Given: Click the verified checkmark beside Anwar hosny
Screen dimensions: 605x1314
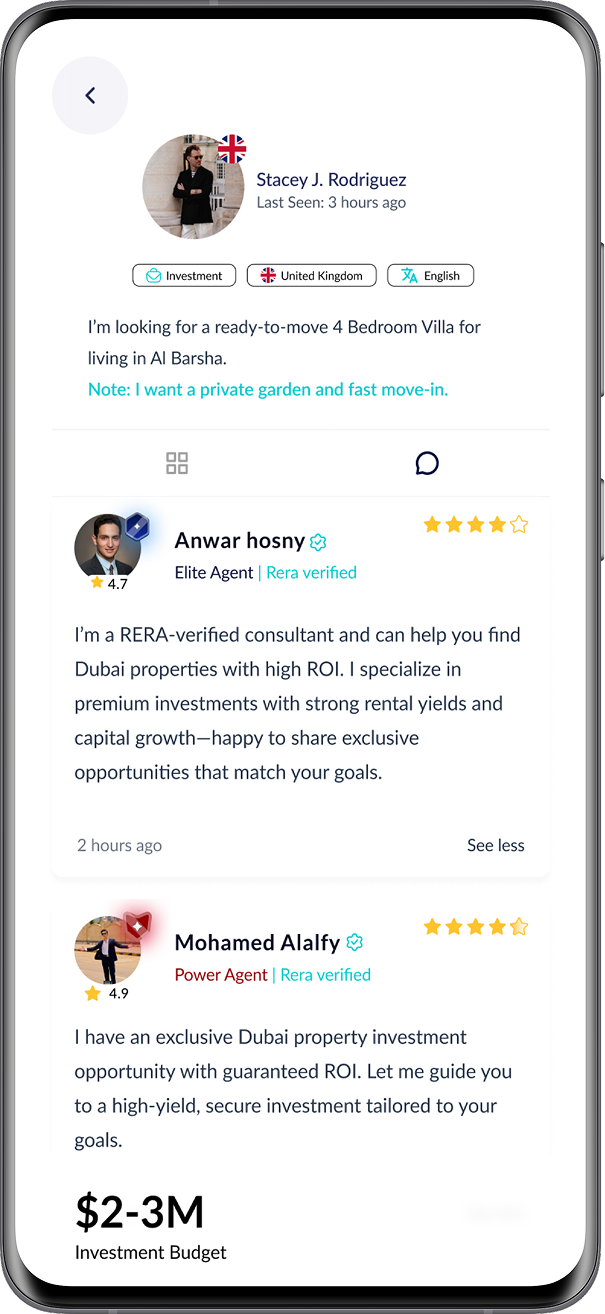Looking at the screenshot, I should (318, 541).
